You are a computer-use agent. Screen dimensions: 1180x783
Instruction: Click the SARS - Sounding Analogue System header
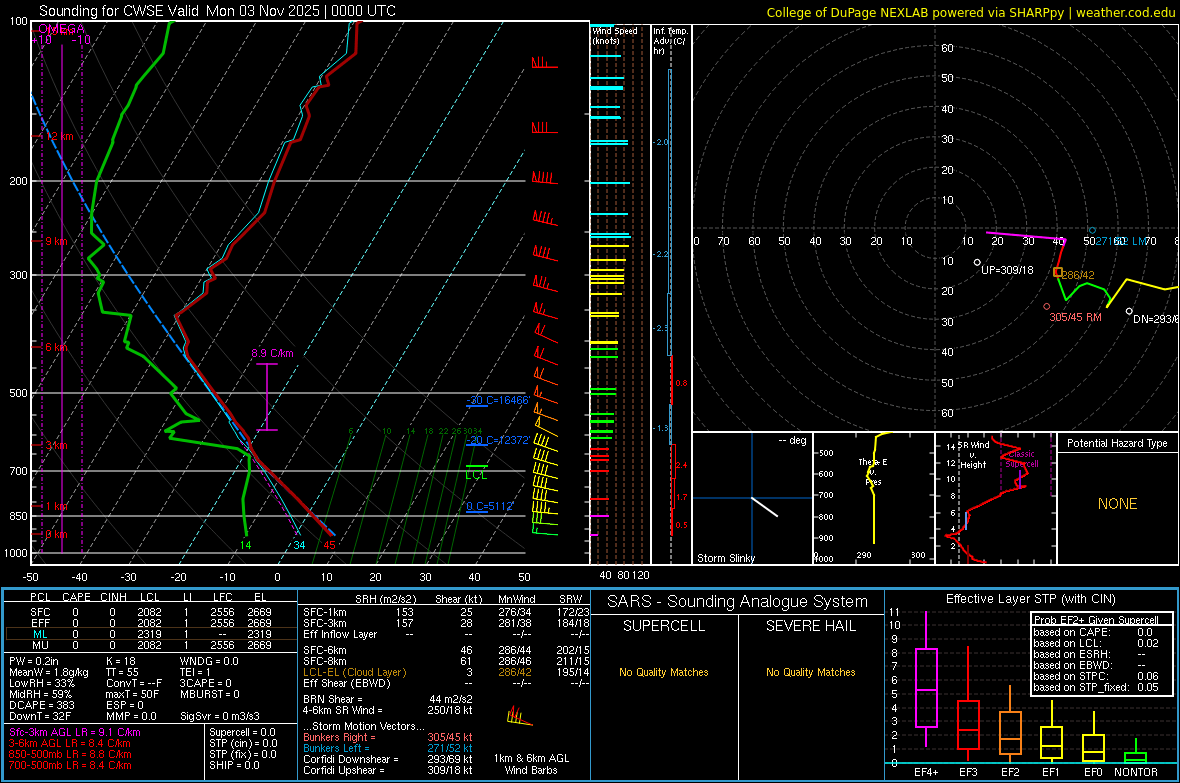tap(738, 602)
